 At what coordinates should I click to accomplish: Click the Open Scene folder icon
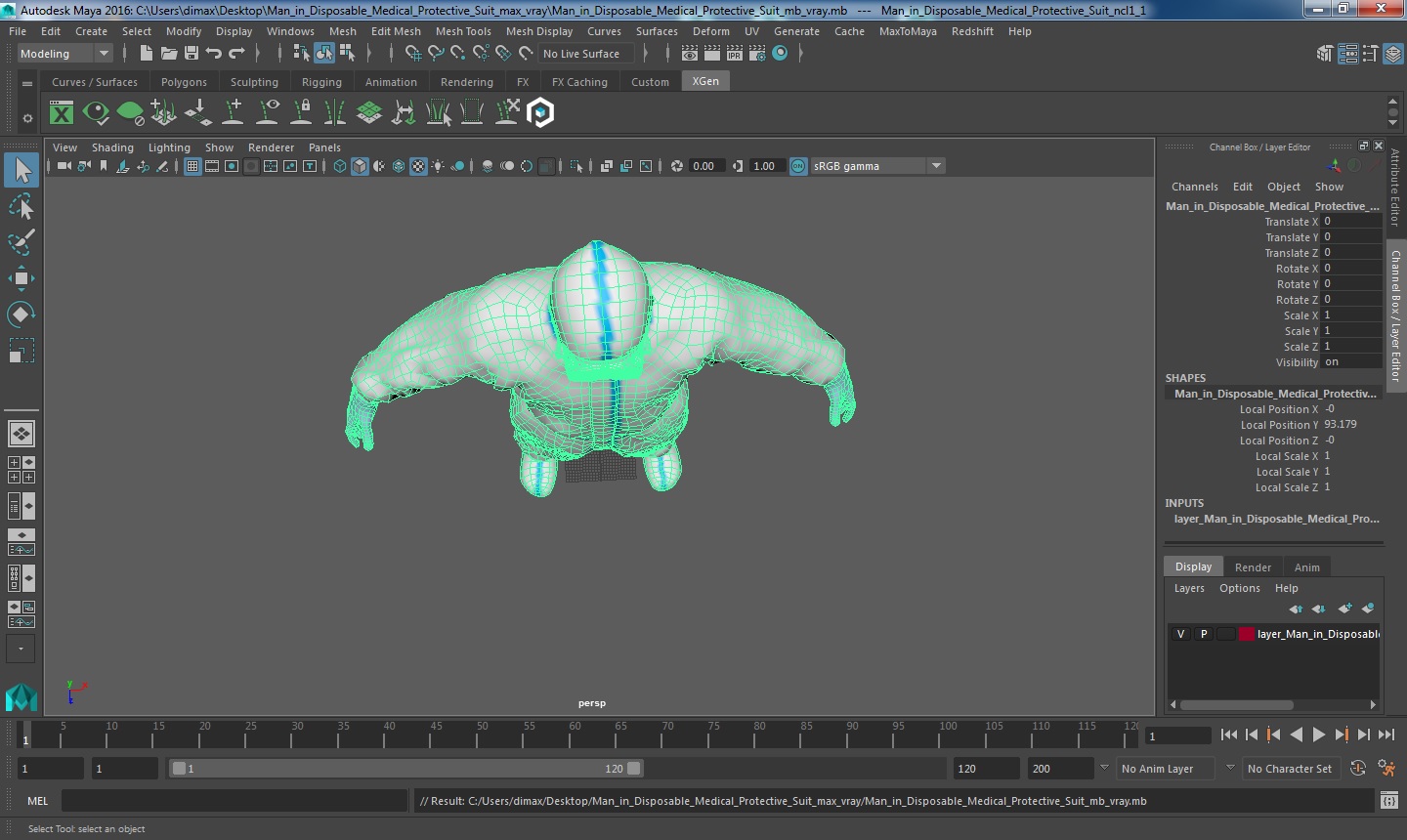169,54
